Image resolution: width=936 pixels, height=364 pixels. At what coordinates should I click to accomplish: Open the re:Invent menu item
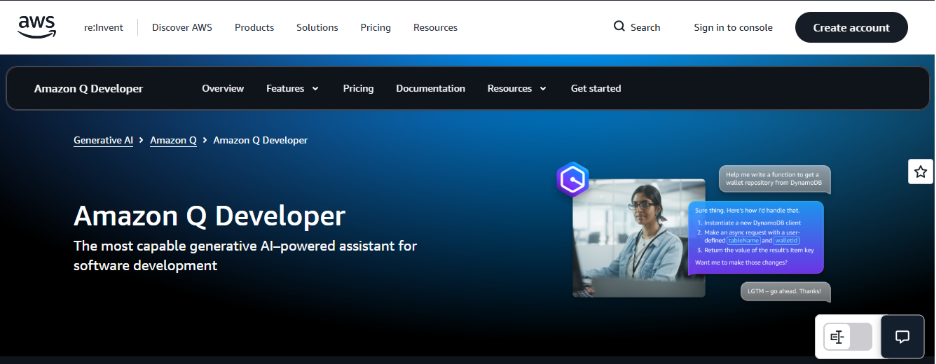tap(104, 27)
